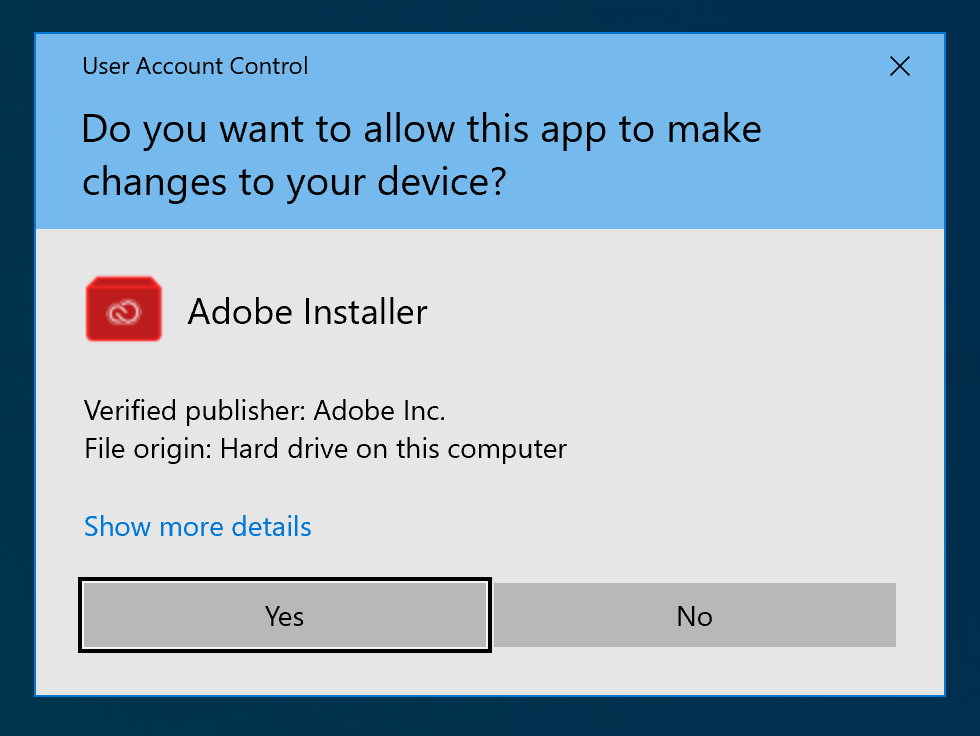Click the word 'computer' in the File origin line
The height and width of the screenshot is (736, 980).
(507, 449)
